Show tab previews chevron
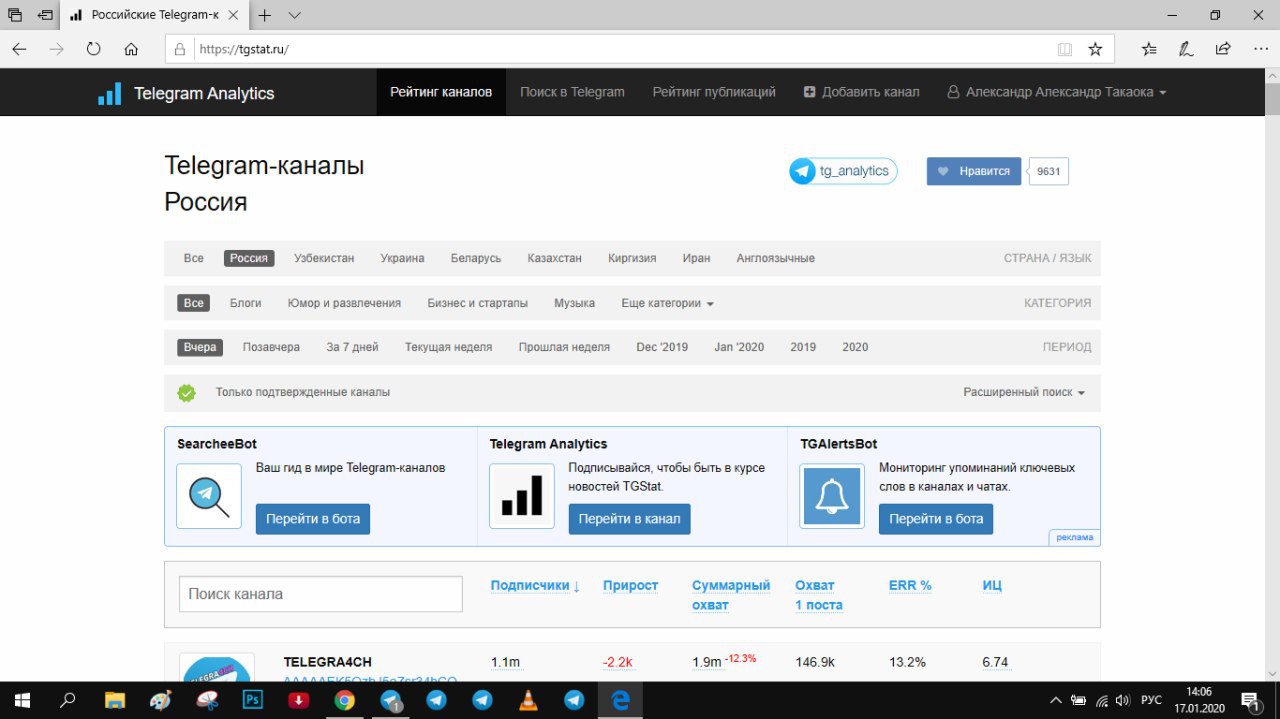Screen dimensions: 1280x719 click(294, 16)
